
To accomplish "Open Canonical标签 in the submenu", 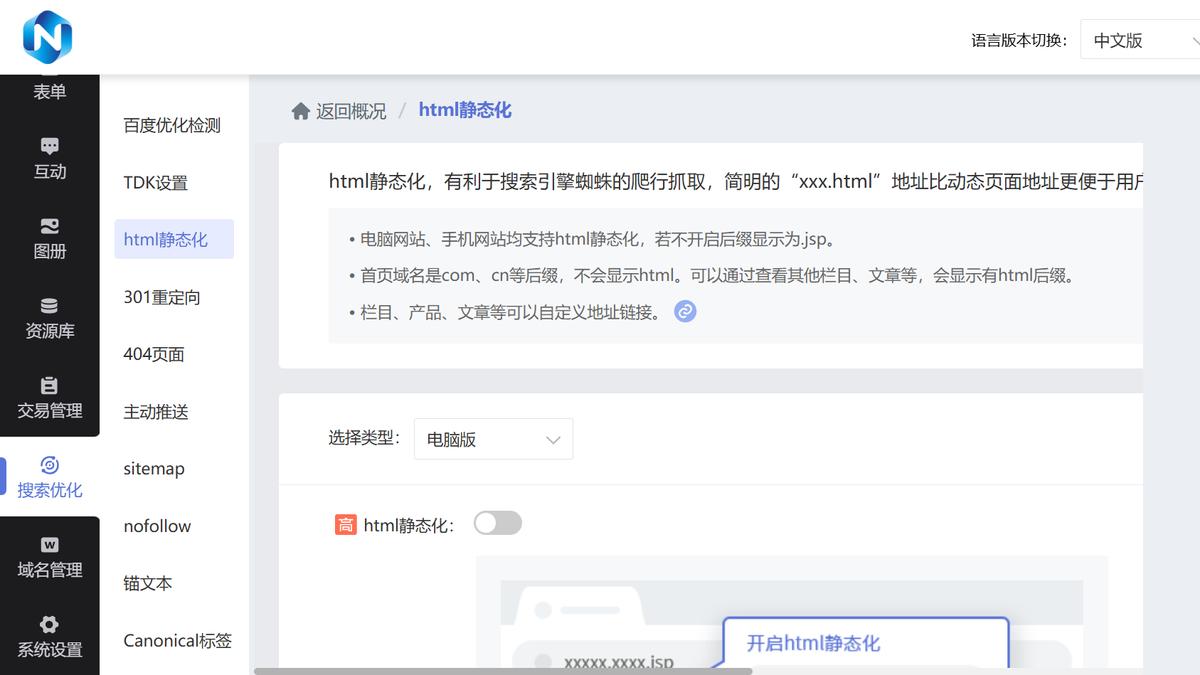I will [178, 640].
